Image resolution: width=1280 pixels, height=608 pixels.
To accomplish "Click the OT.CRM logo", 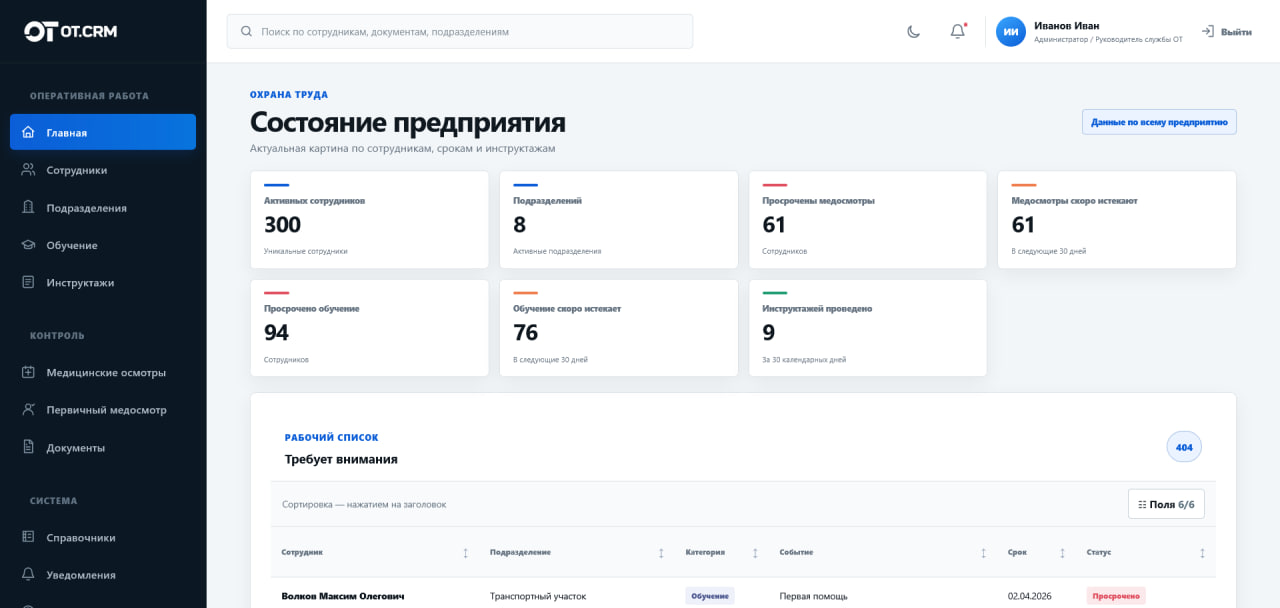I will click(71, 32).
